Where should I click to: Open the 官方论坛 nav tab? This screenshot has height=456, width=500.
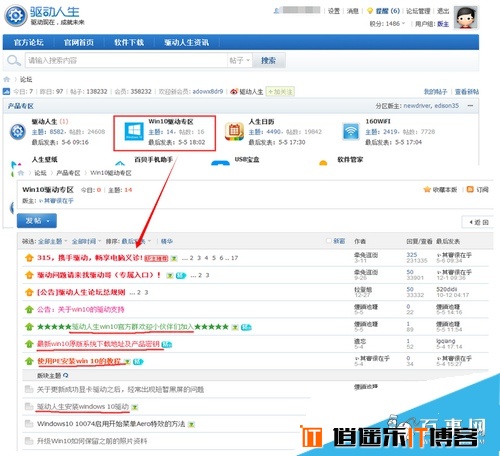click(x=28, y=42)
